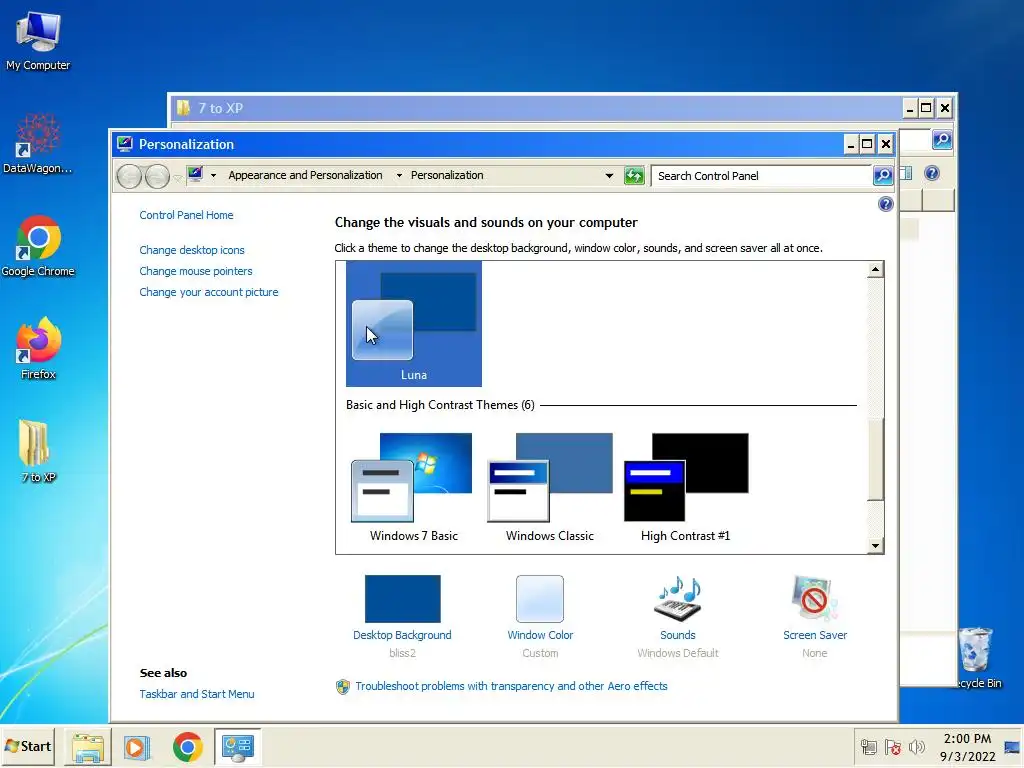Viewport: 1024px width, 768px height.
Task: Open the Change mouse pointers link
Action: coord(195,271)
